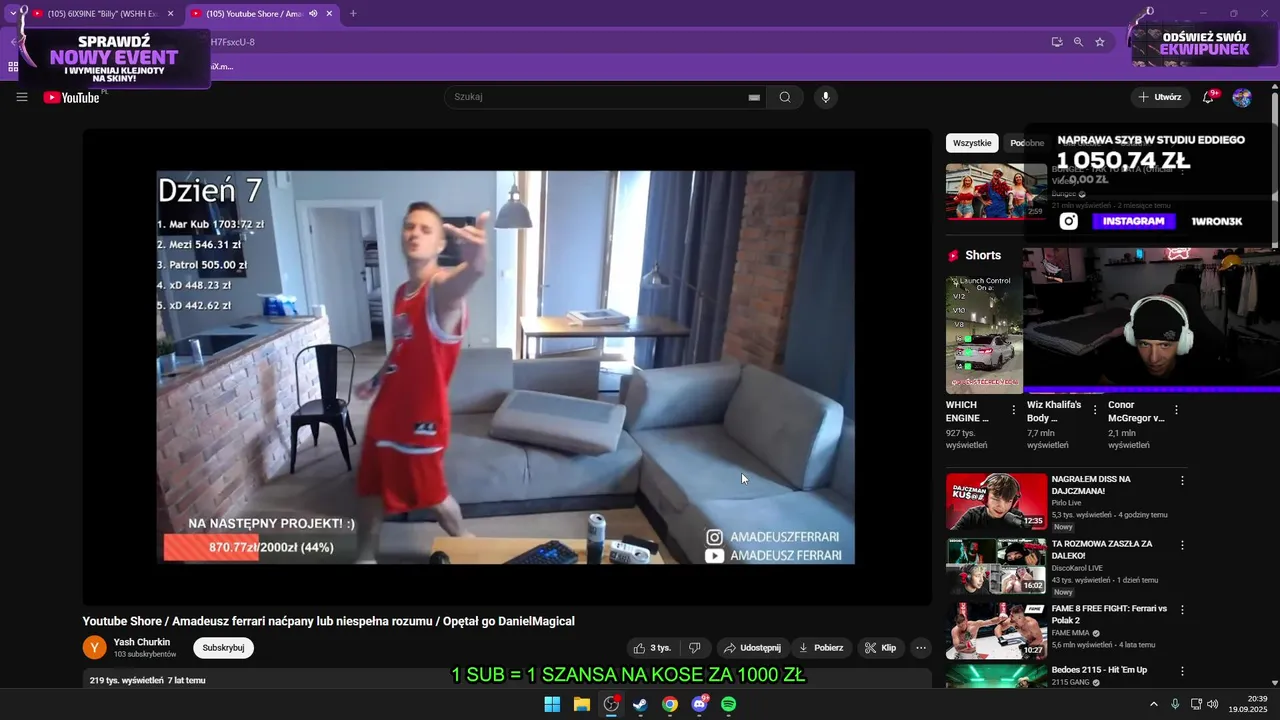
Task: Mute the Youtube Shore tab speaker icon
Action: click(313, 14)
